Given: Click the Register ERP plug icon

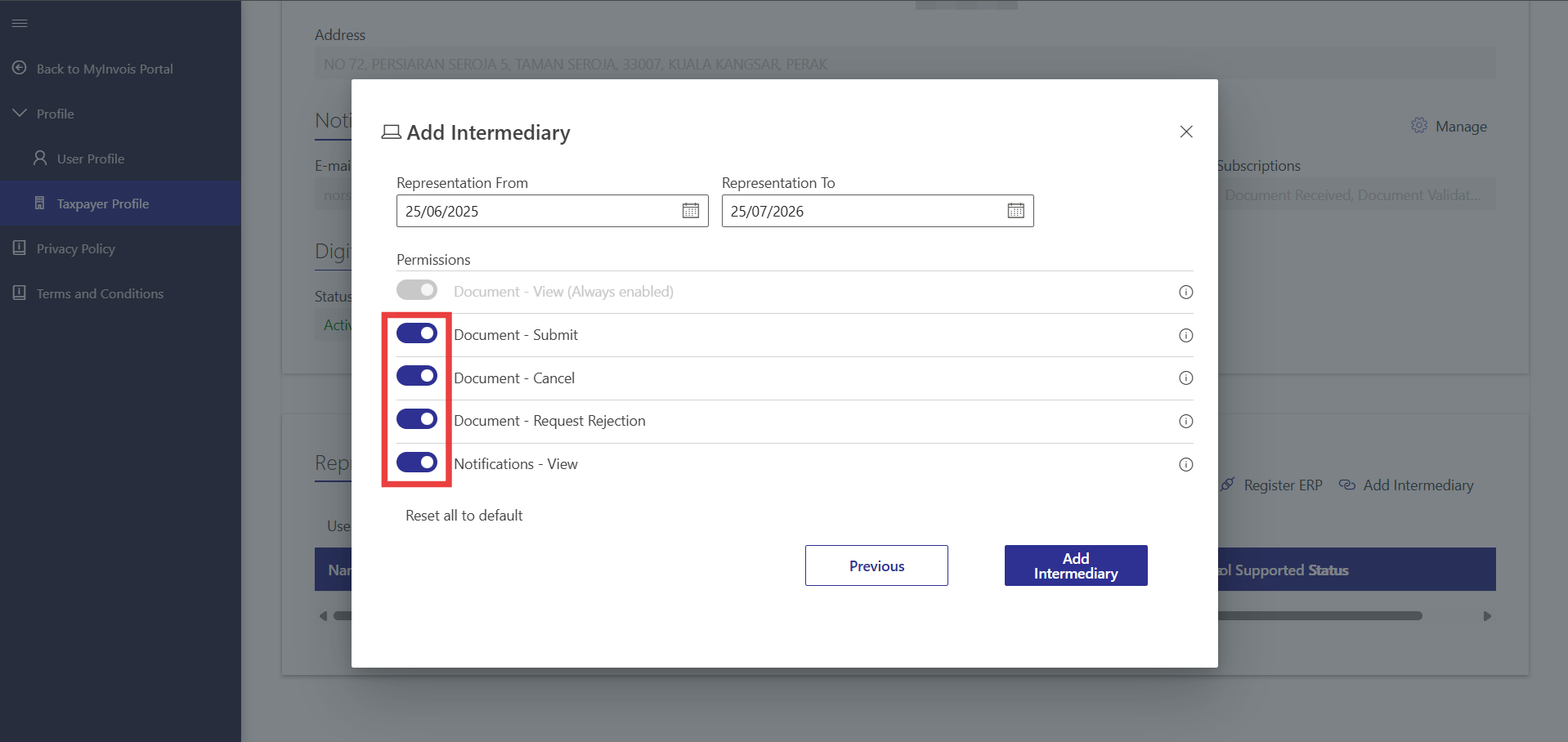Looking at the screenshot, I should point(1226,485).
